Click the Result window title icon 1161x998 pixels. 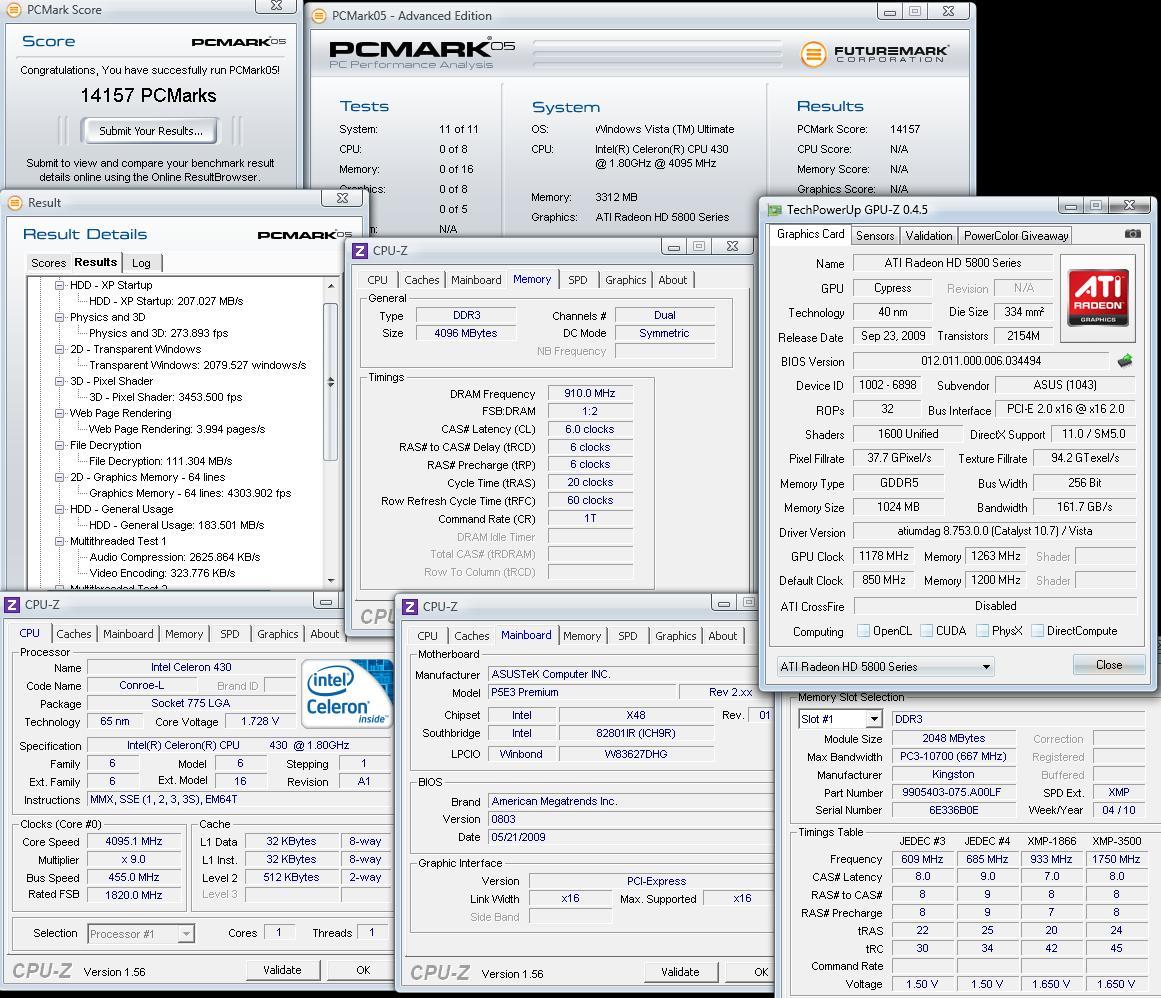tap(15, 203)
